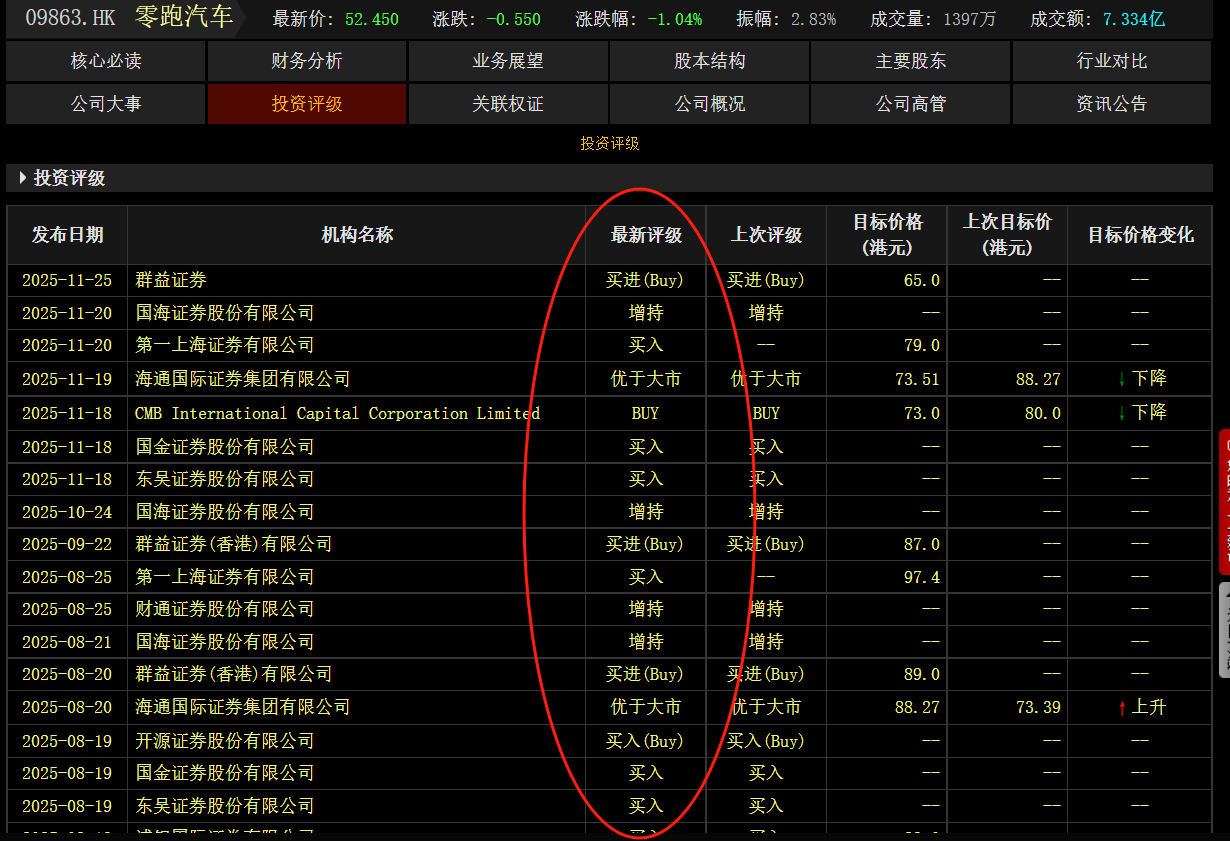
Task: Click the amplitude value 2.83%
Action: point(813,19)
